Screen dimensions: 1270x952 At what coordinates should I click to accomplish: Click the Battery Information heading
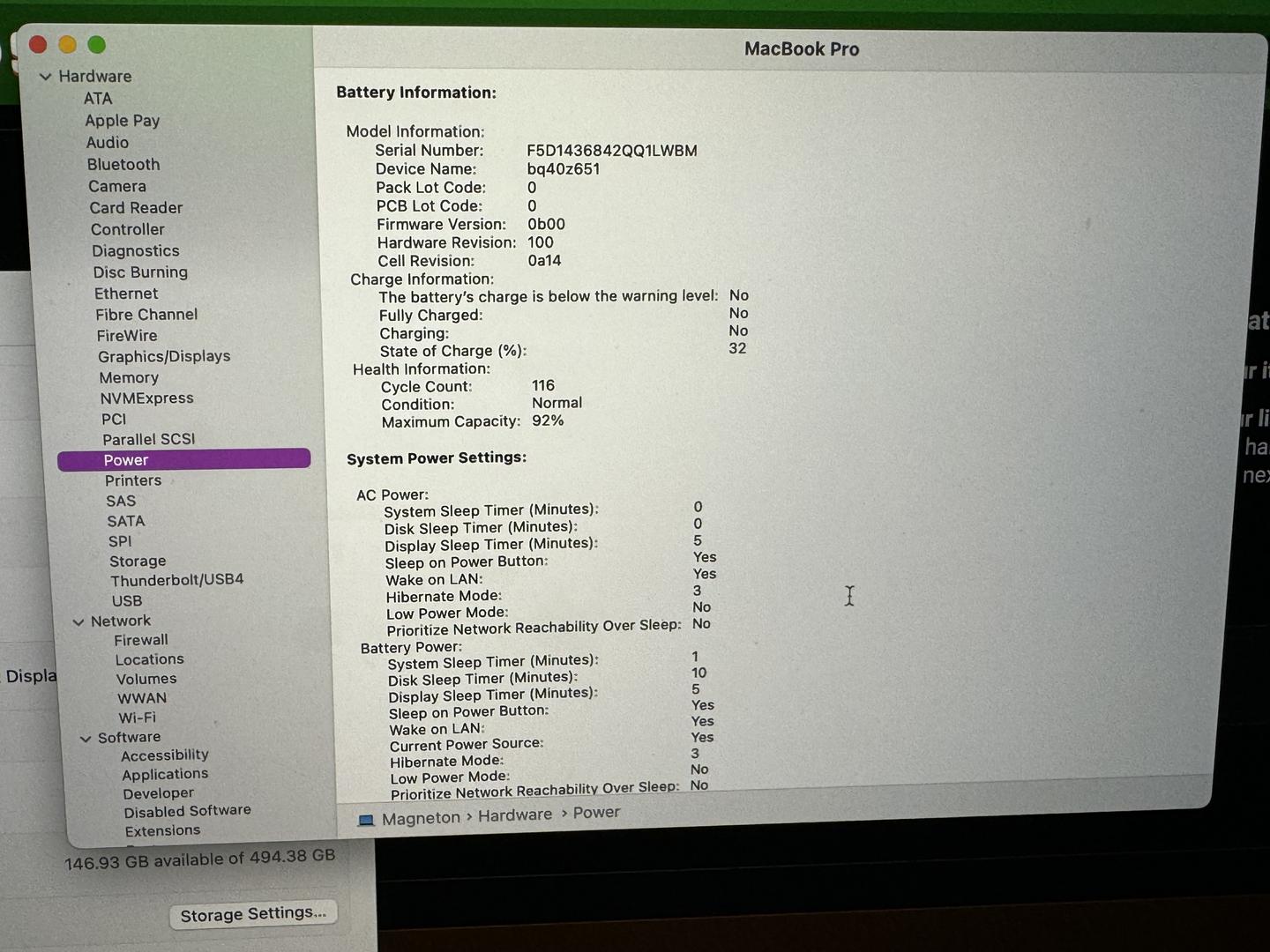416,93
